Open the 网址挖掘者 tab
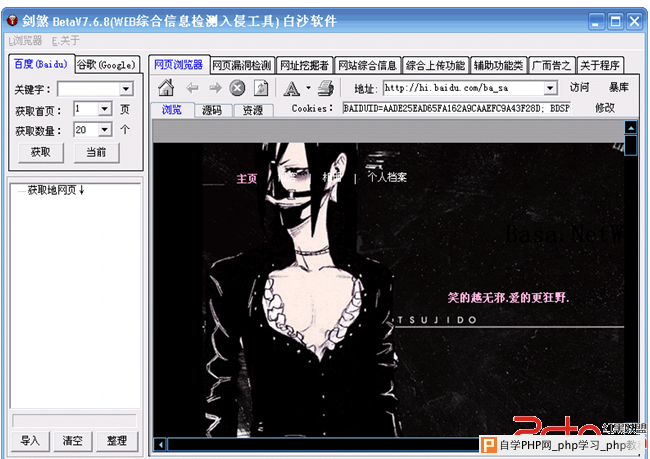 click(x=304, y=66)
